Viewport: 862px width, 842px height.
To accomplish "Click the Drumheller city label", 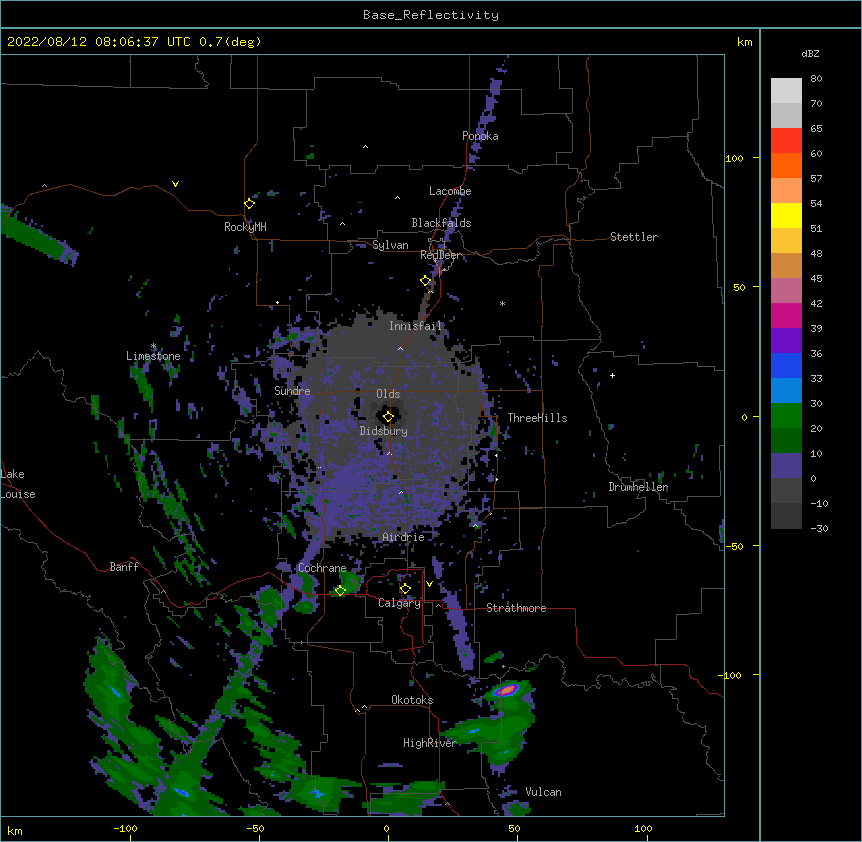I will [x=638, y=487].
